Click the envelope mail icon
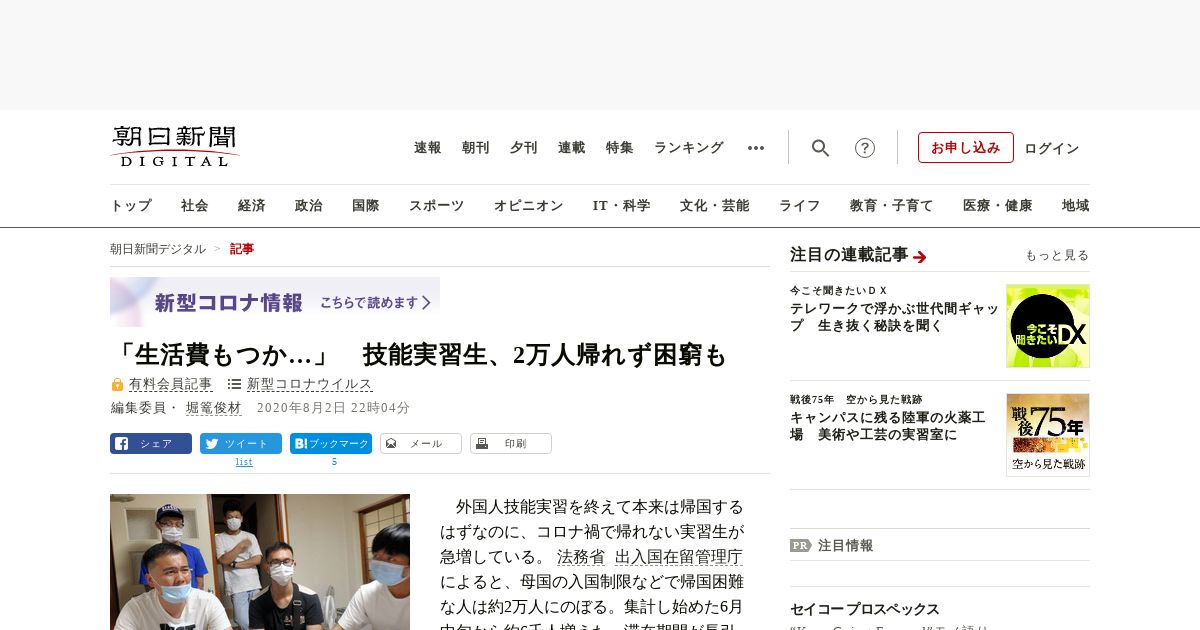 (x=391, y=443)
